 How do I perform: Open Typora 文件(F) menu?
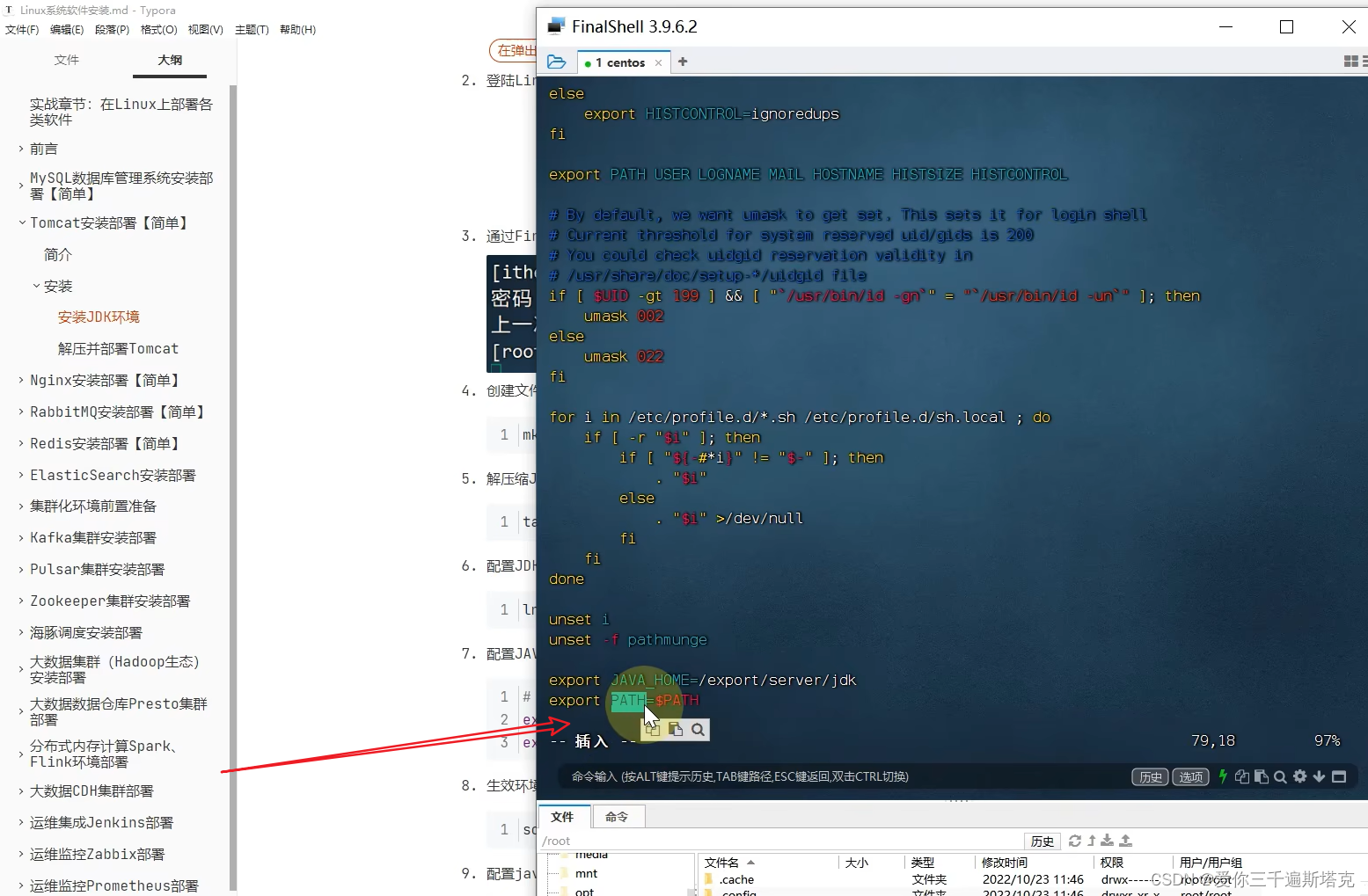click(22, 30)
